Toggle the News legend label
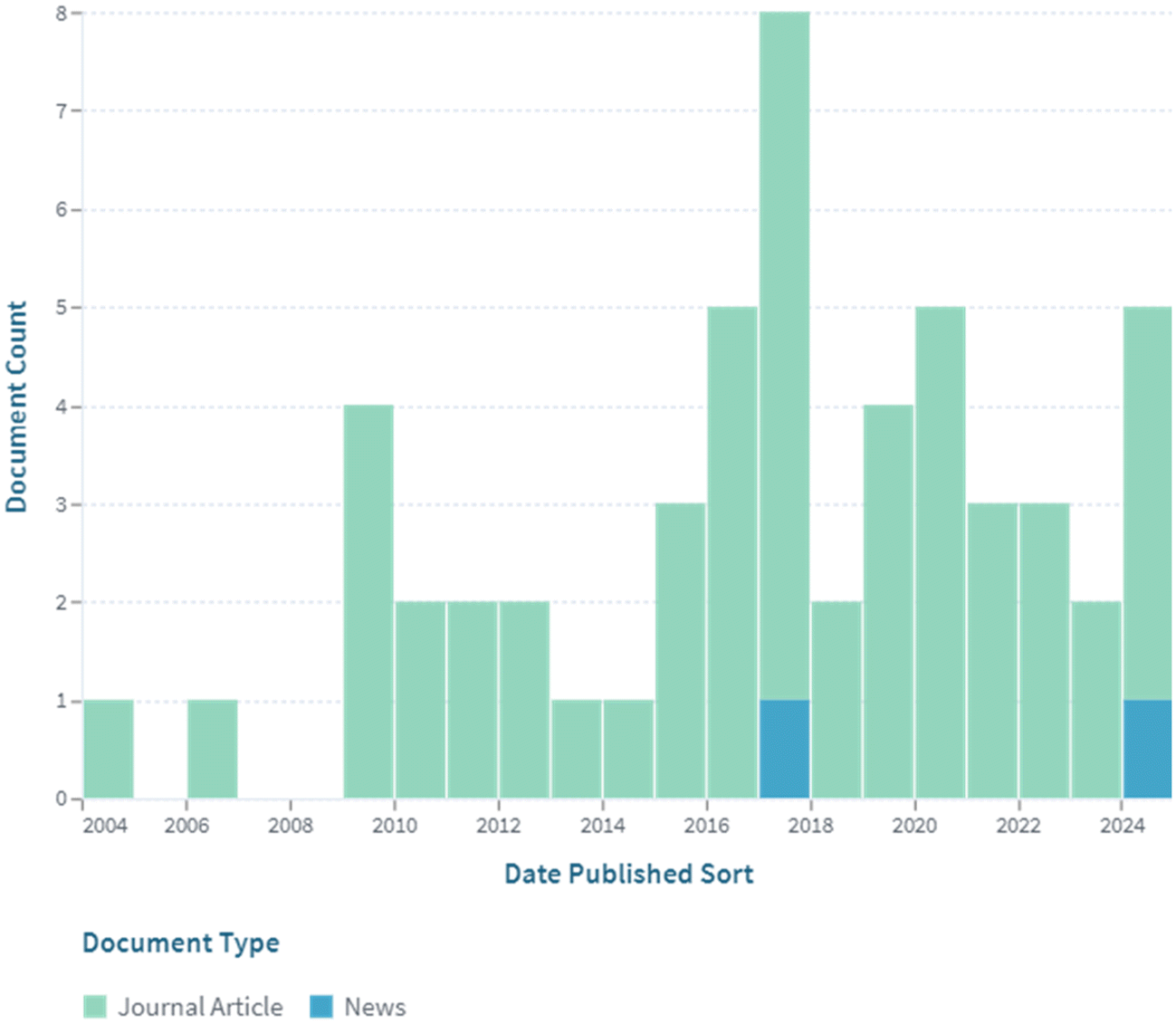Viewport: 1176px width, 1024px height. coord(375,1007)
